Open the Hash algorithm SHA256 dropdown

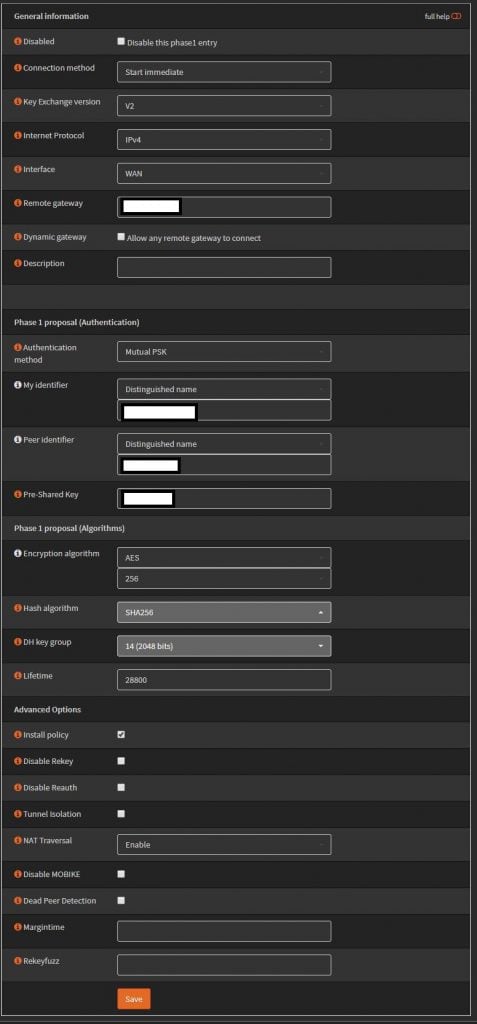(224, 613)
